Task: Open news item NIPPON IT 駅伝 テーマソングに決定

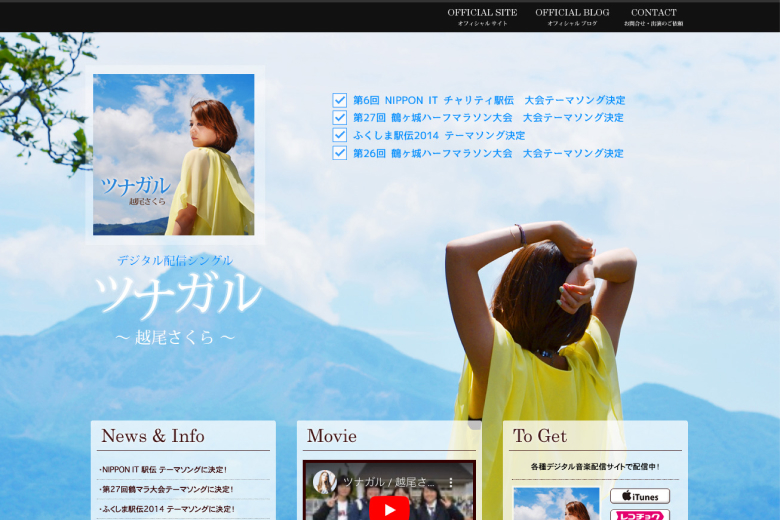Action: pos(163,469)
